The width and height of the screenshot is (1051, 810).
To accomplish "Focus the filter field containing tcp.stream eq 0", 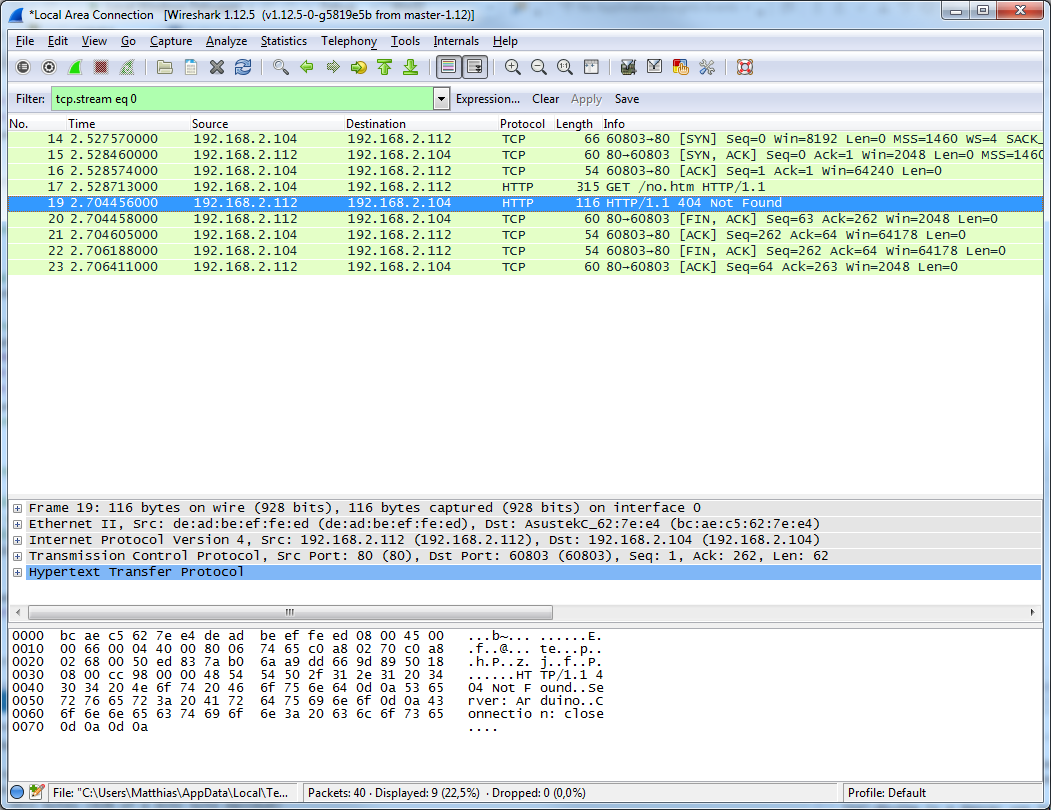I will [243, 99].
